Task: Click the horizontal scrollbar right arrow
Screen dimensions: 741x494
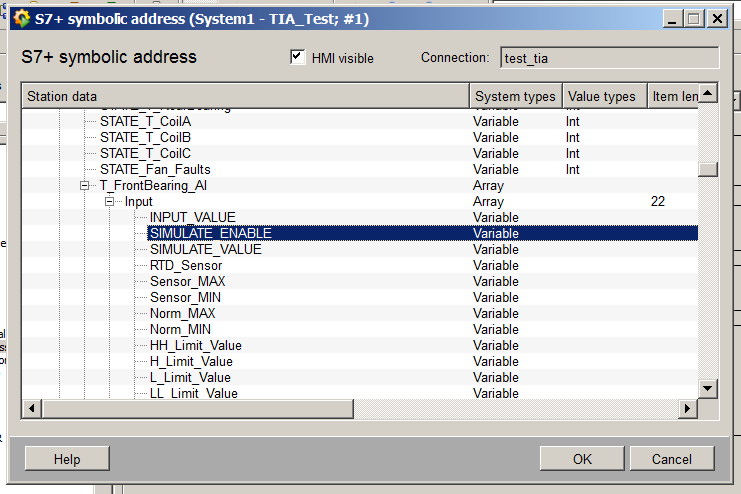Action: point(687,409)
